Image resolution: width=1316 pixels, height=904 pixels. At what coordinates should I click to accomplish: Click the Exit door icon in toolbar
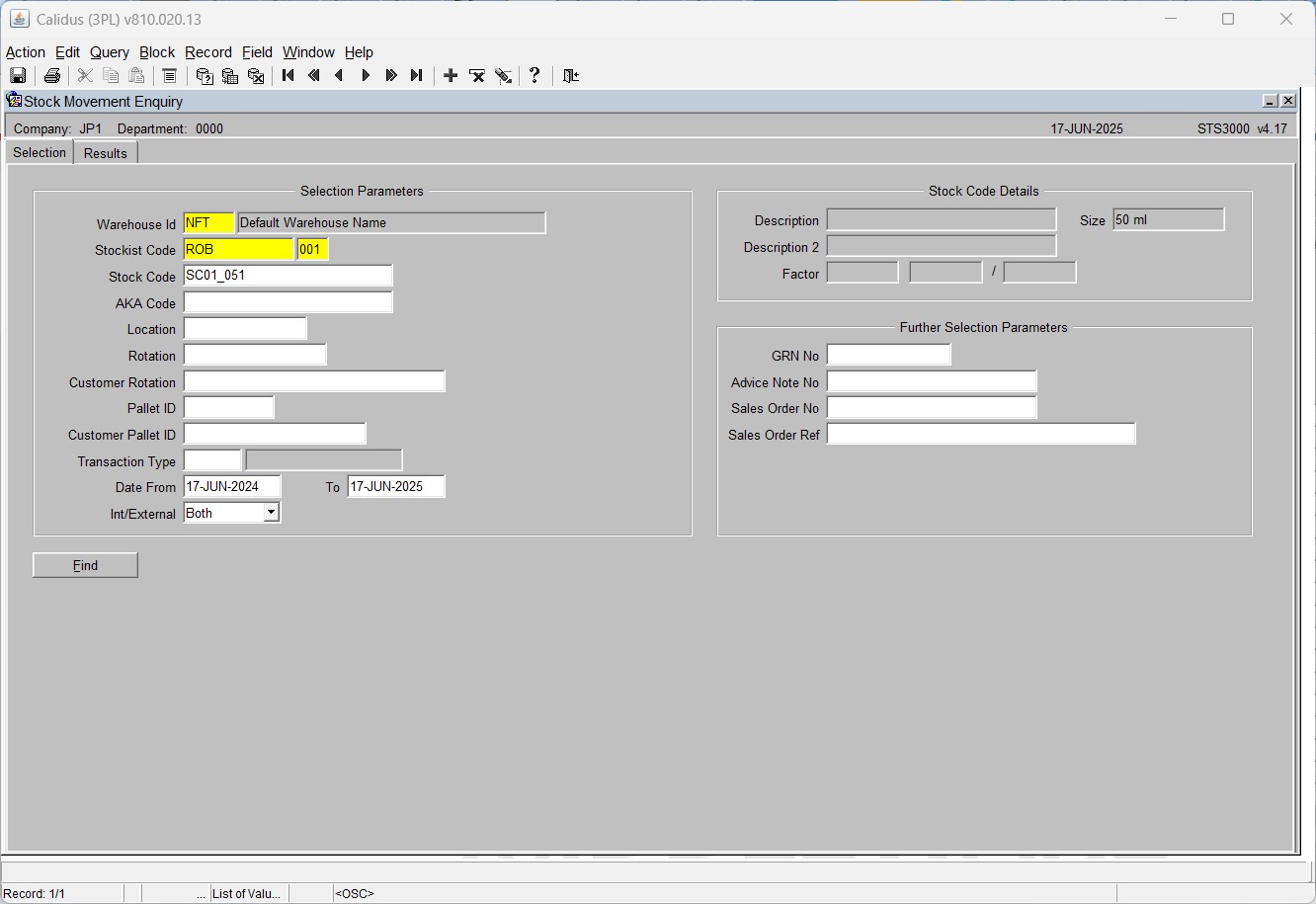coord(571,76)
